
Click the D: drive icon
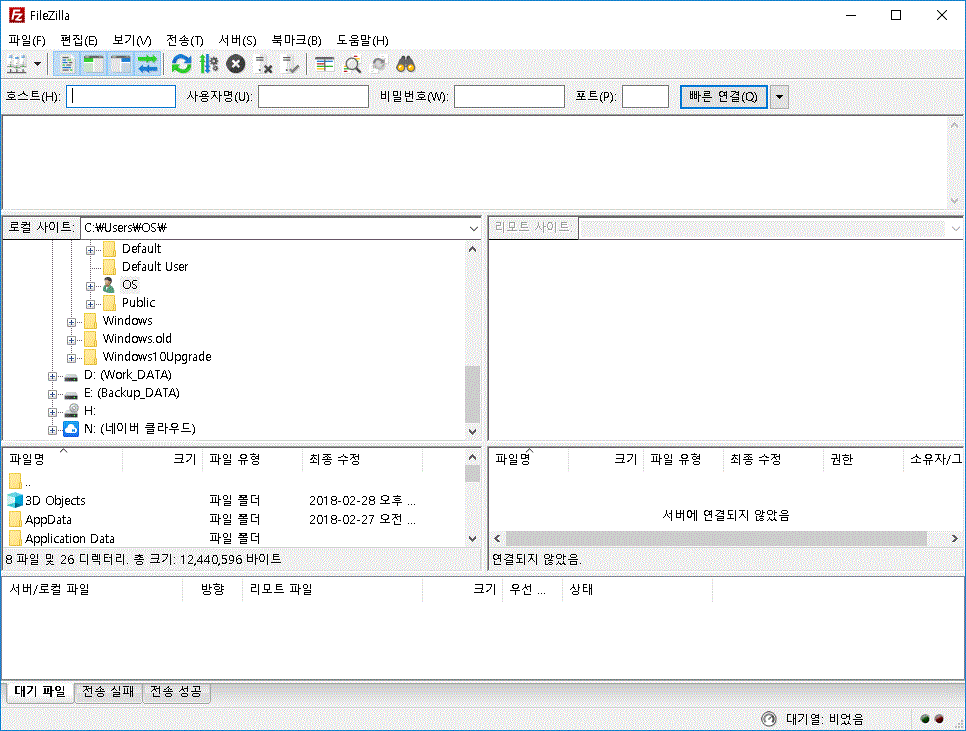71,376
